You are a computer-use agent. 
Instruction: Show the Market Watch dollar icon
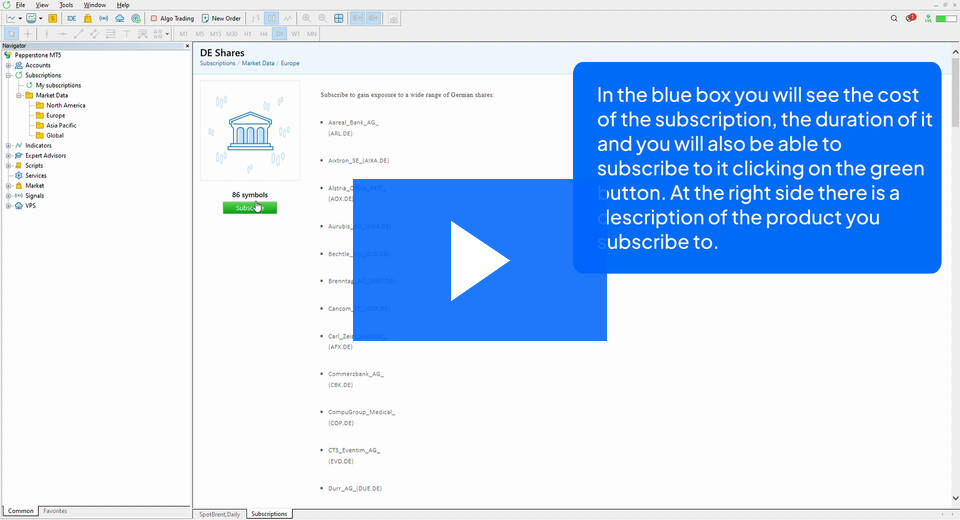[53, 18]
